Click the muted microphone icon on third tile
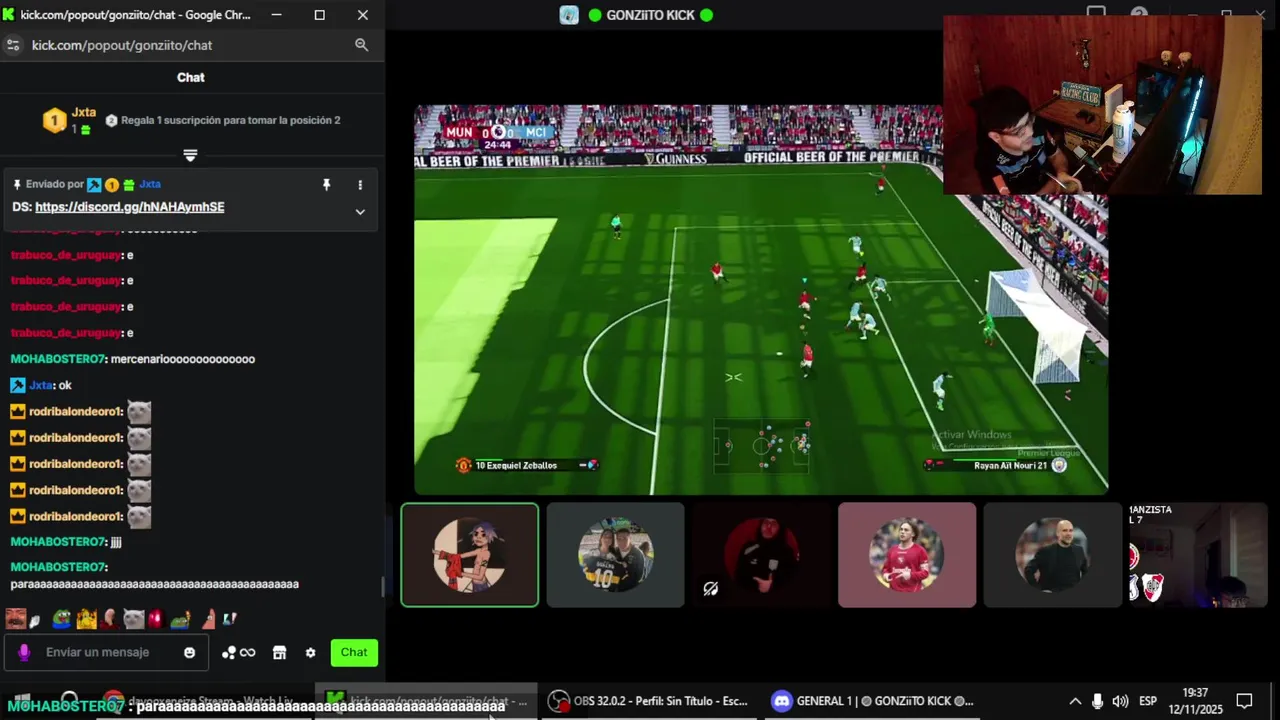Screen dimensions: 1280x720 coord(711,589)
